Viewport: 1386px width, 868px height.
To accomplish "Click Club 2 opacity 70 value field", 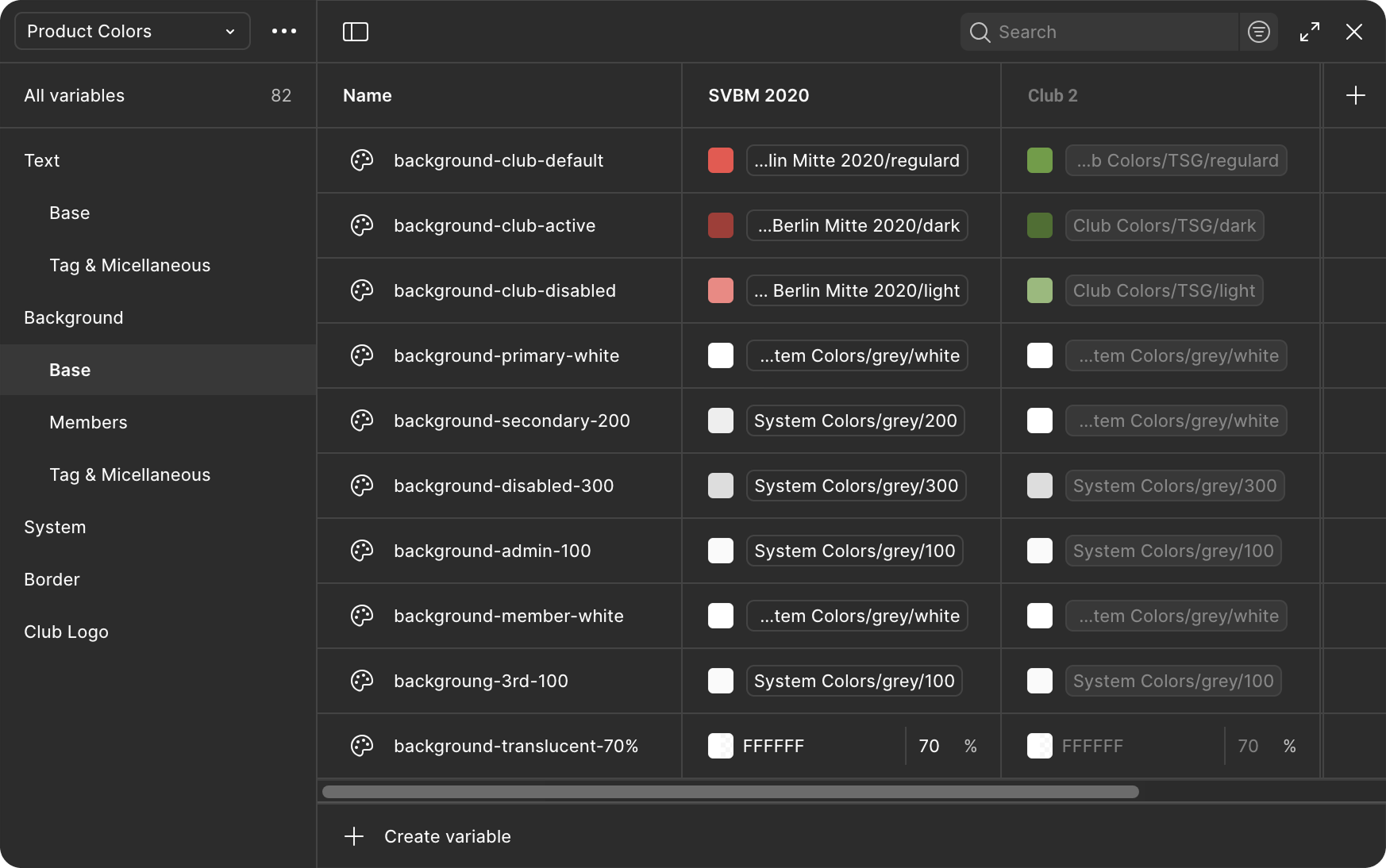I will click(1248, 746).
